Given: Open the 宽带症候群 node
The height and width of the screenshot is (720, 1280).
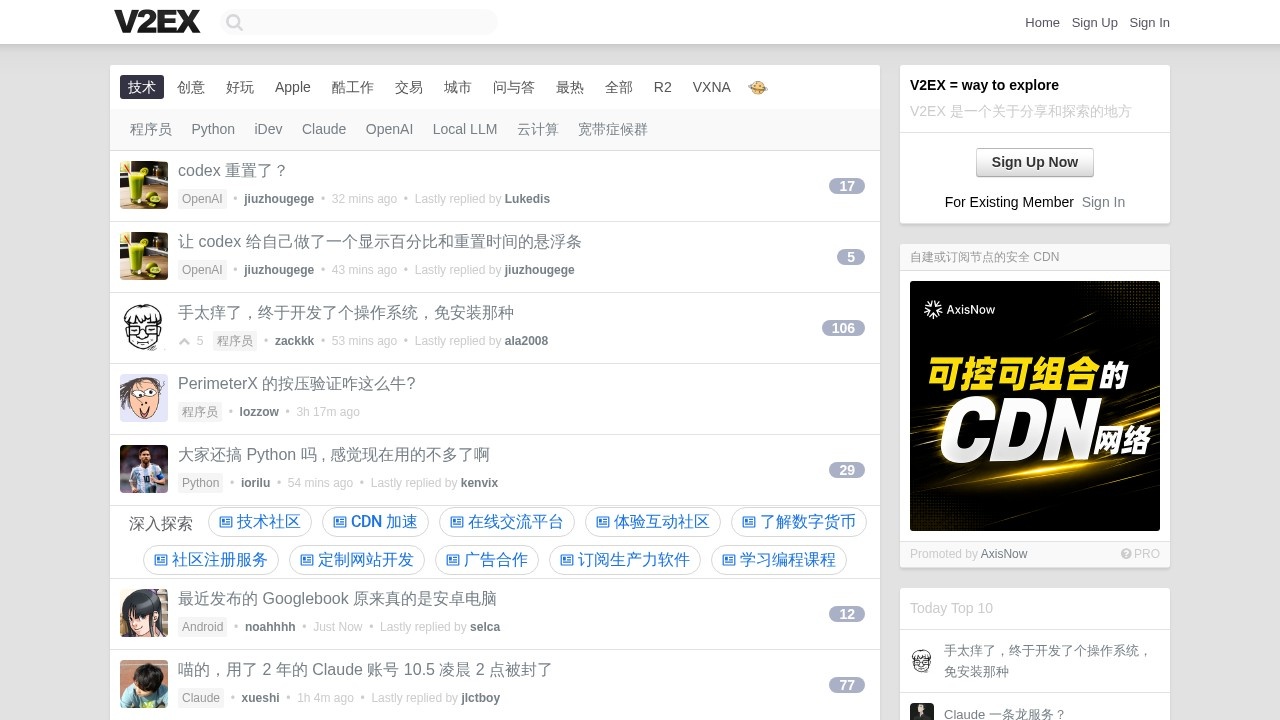Looking at the screenshot, I should coord(613,129).
